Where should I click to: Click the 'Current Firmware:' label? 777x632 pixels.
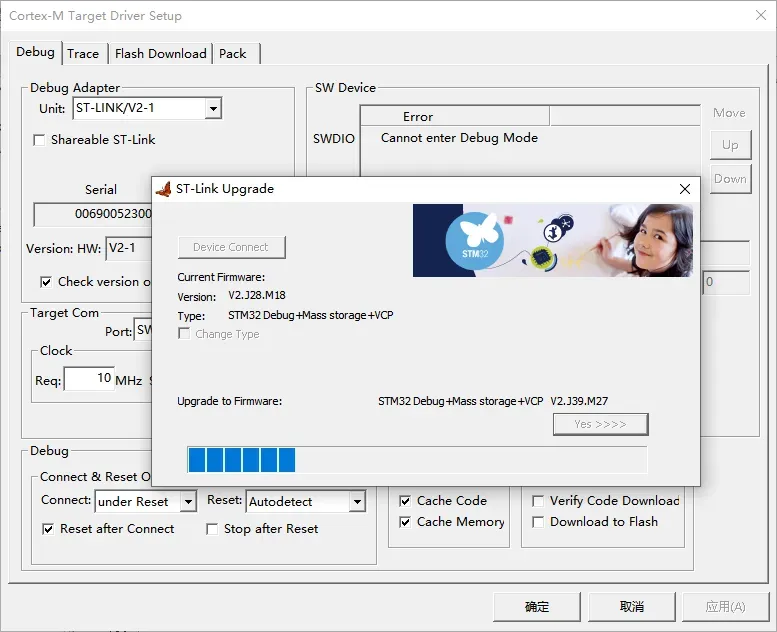pos(221,277)
